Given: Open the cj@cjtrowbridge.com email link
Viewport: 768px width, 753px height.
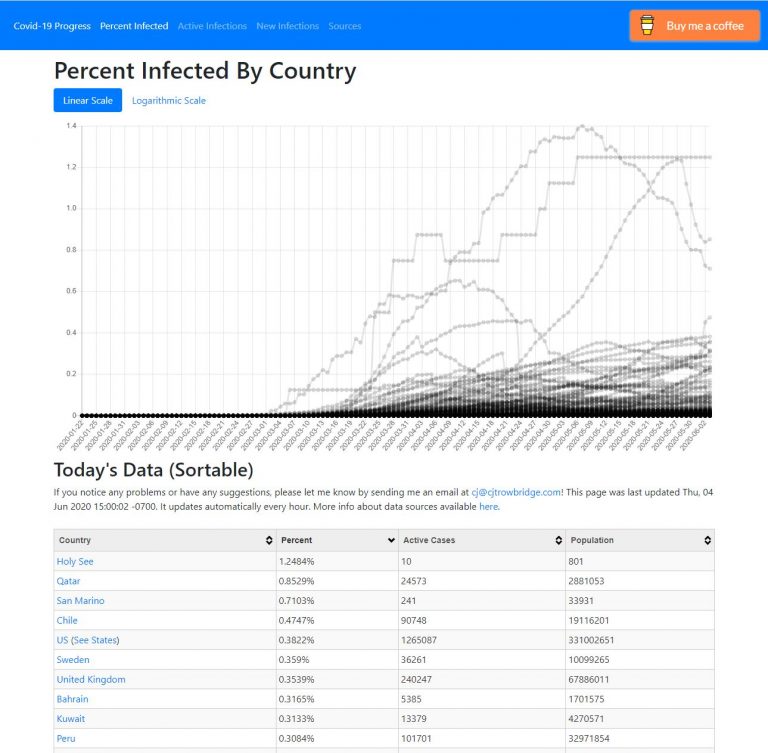Looking at the screenshot, I should (516, 492).
